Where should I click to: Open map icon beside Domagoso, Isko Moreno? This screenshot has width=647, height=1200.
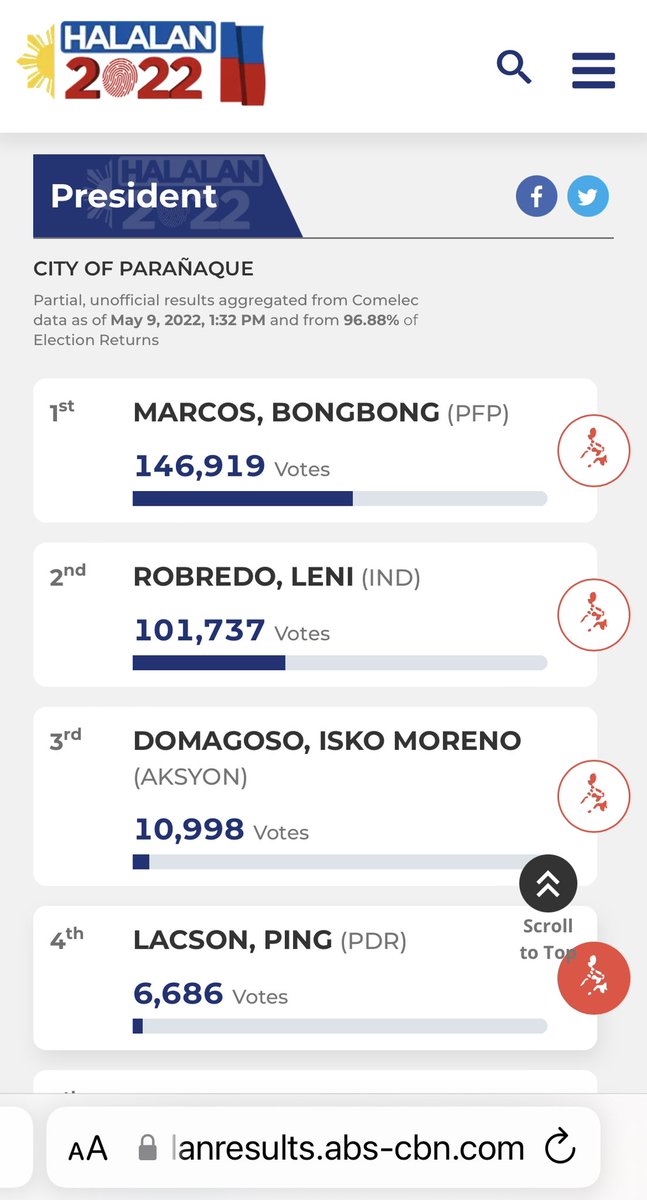coord(593,797)
